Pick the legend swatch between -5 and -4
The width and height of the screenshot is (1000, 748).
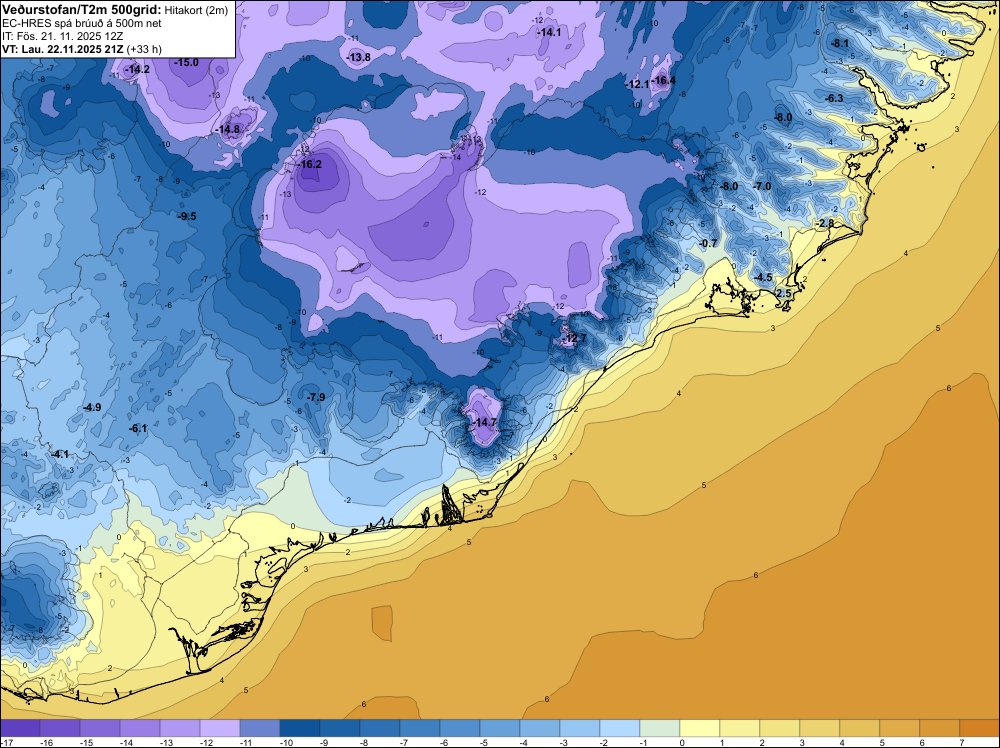click(x=500, y=728)
